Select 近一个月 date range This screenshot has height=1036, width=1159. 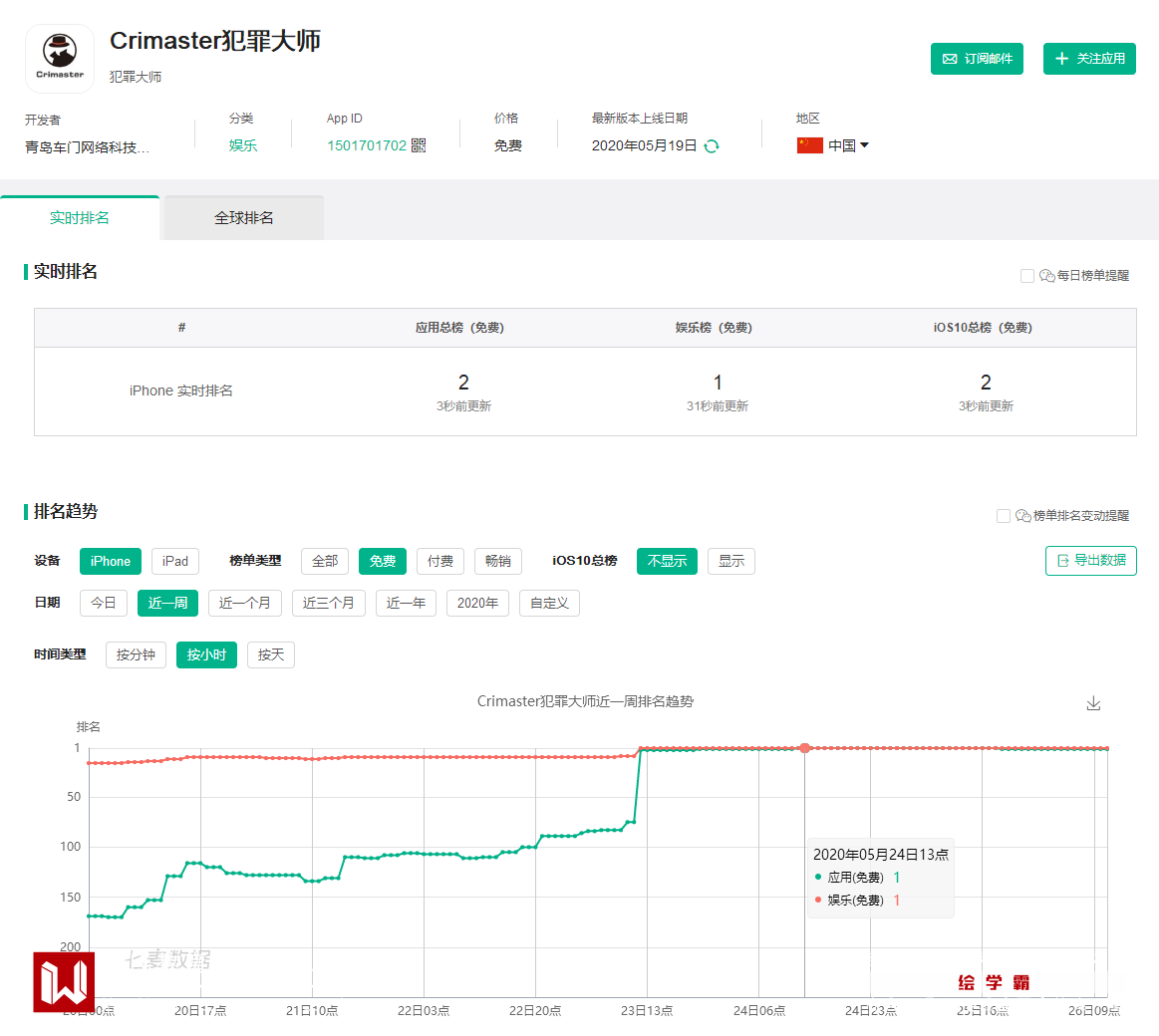(x=245, y=603)
